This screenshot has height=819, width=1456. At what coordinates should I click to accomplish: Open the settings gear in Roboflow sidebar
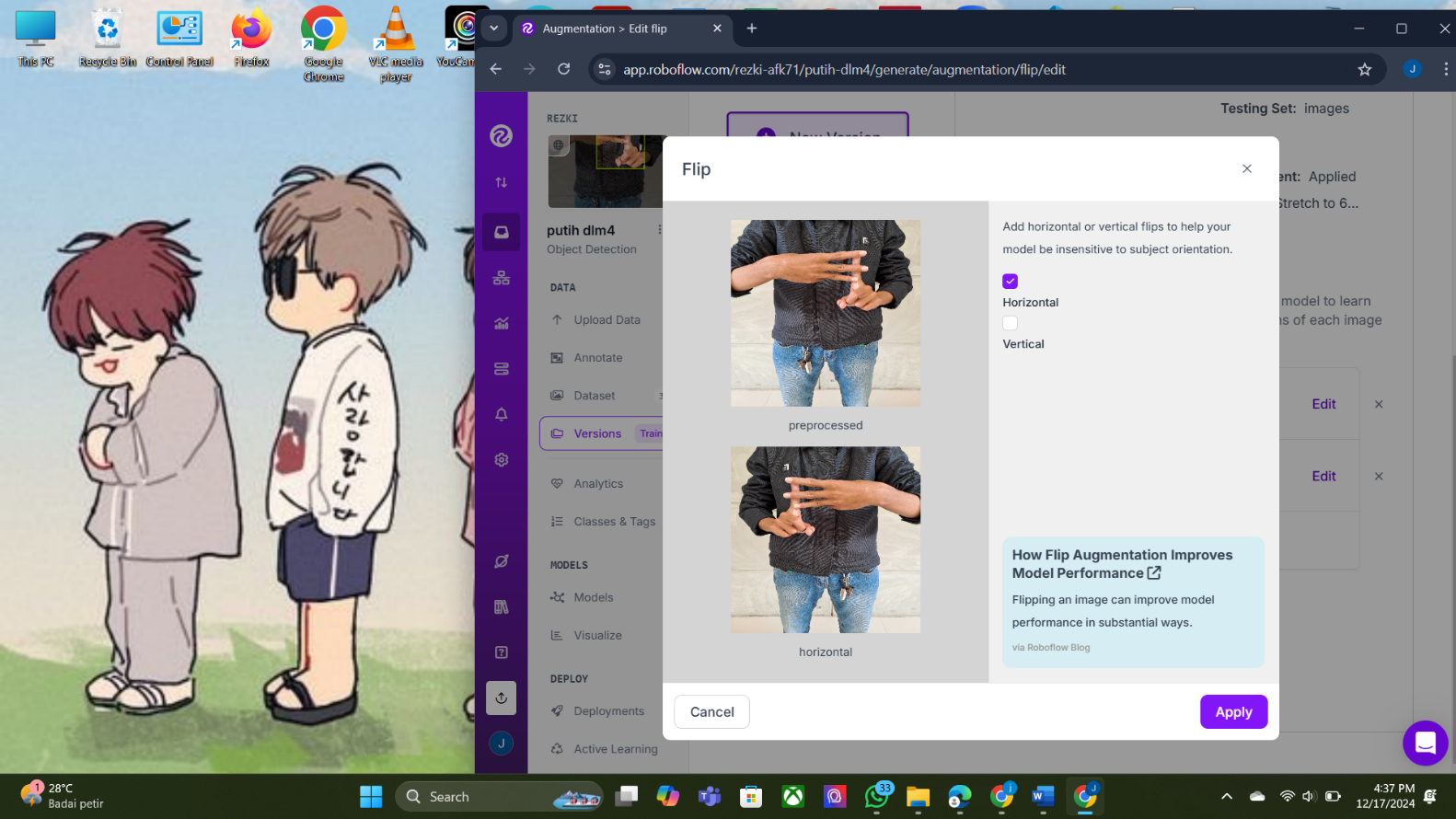pyautogui.click(x=501, y=459)
